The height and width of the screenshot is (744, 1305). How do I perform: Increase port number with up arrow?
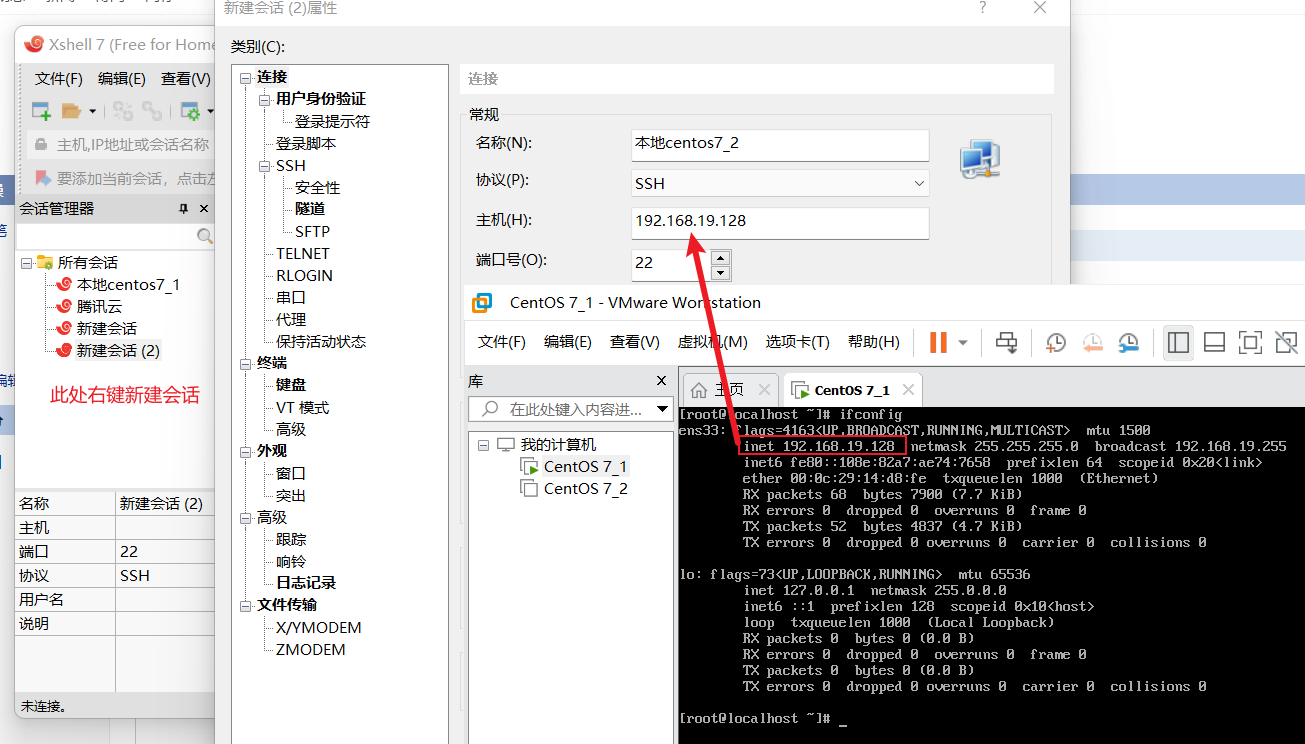tap(720, 258)
